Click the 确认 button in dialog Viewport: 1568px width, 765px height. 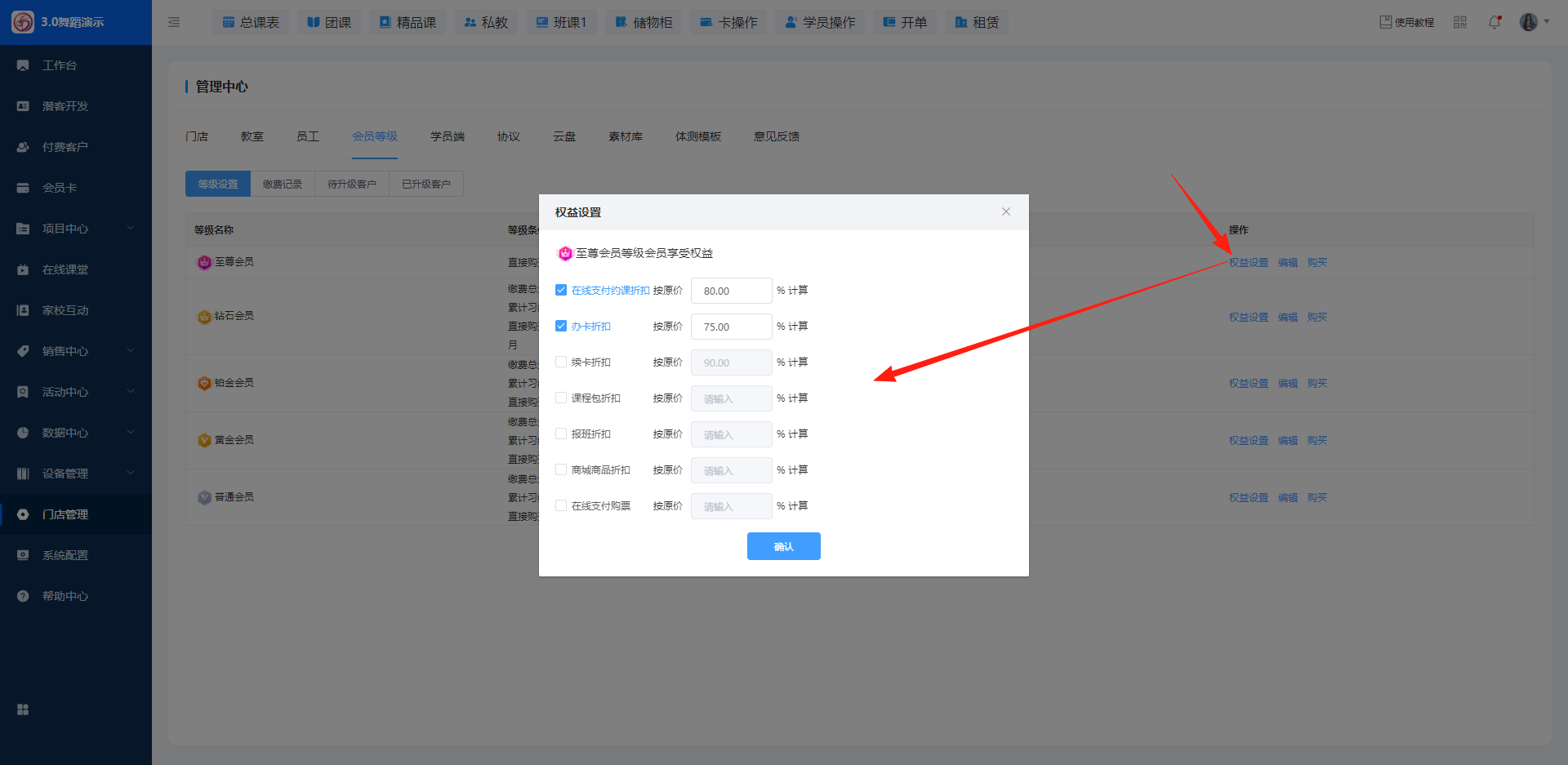click(783, 546)
